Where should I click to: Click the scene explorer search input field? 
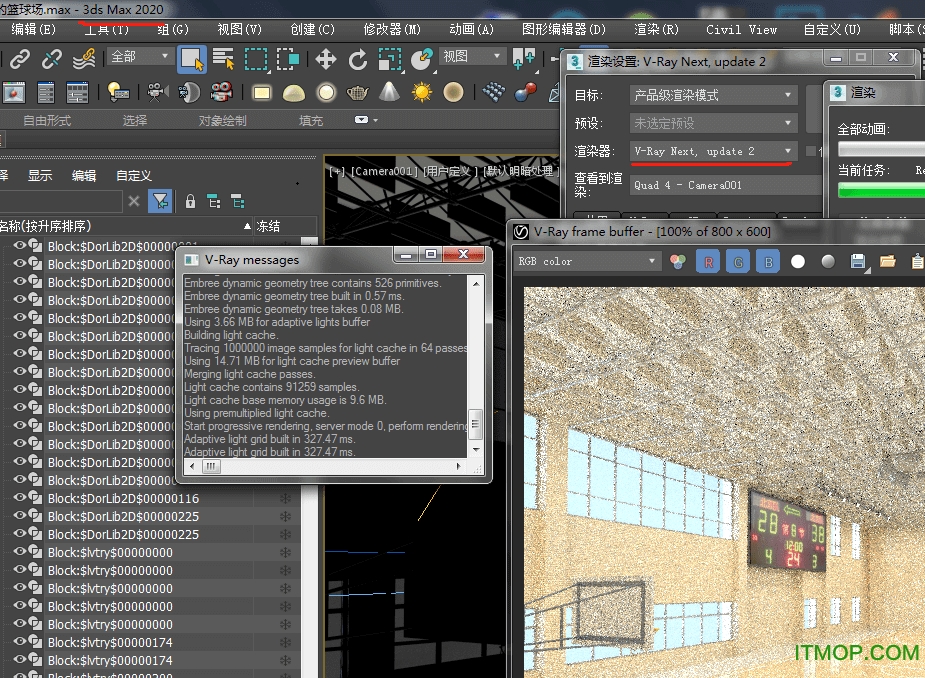[61, 202]
